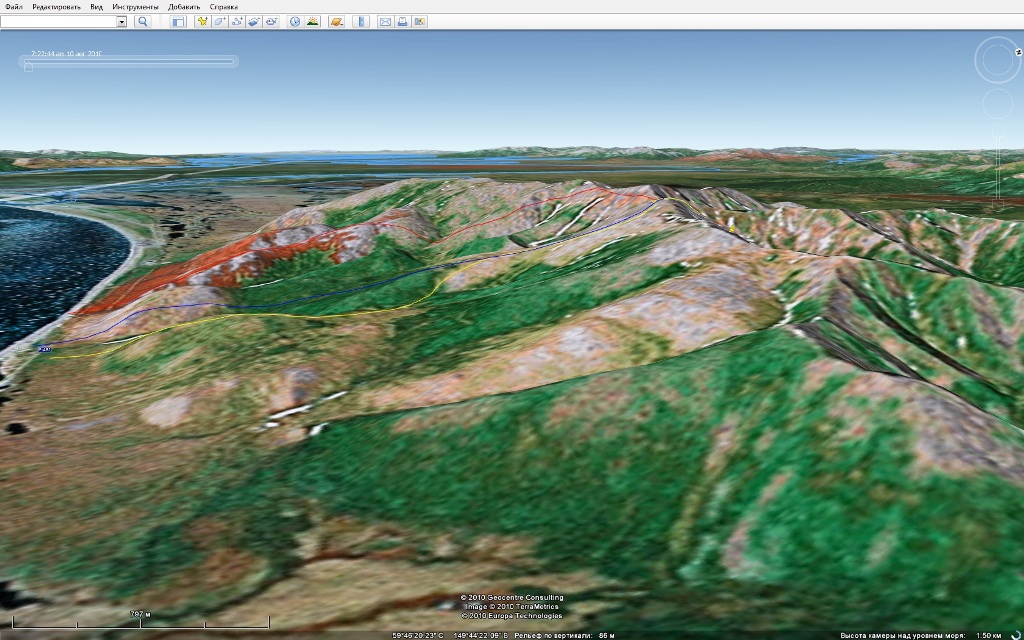Viewport: 1024px width, 640px height.
Task: Click the Print icon in toolbar
Action: [x=402, y=21]
